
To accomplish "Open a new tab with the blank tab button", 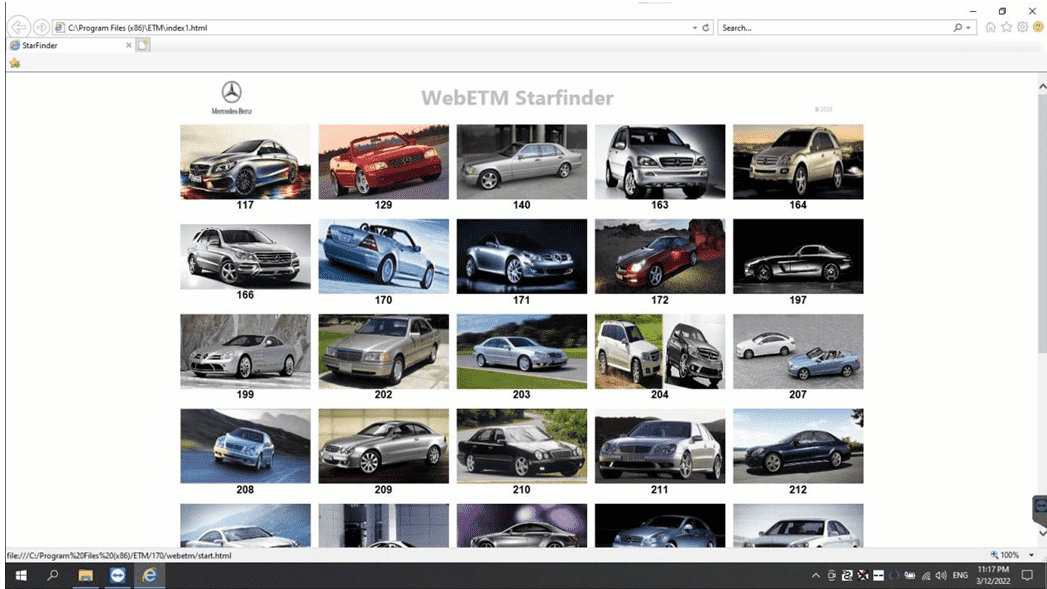I will coord(143,45).
